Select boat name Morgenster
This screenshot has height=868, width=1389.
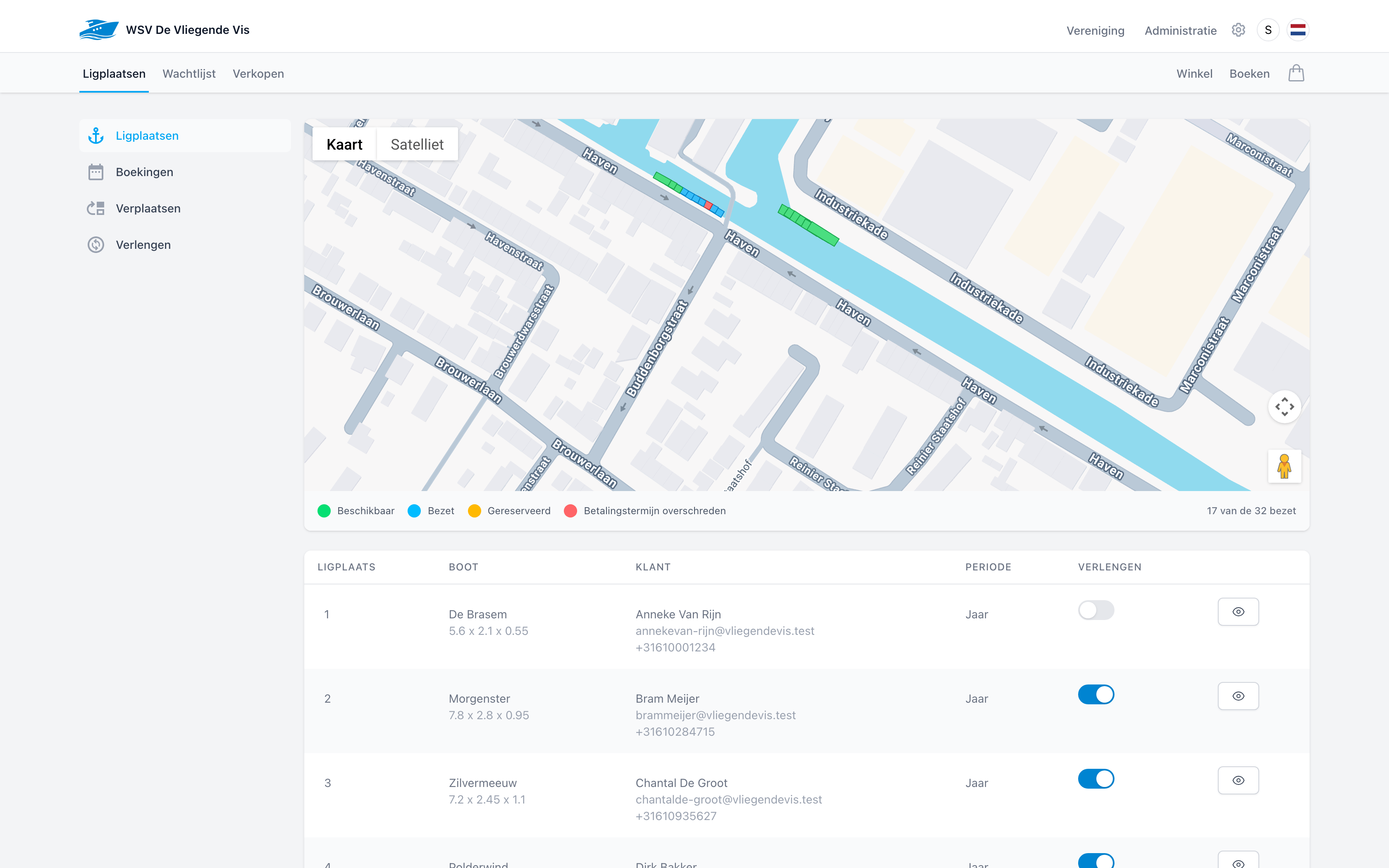pos(479,699)
